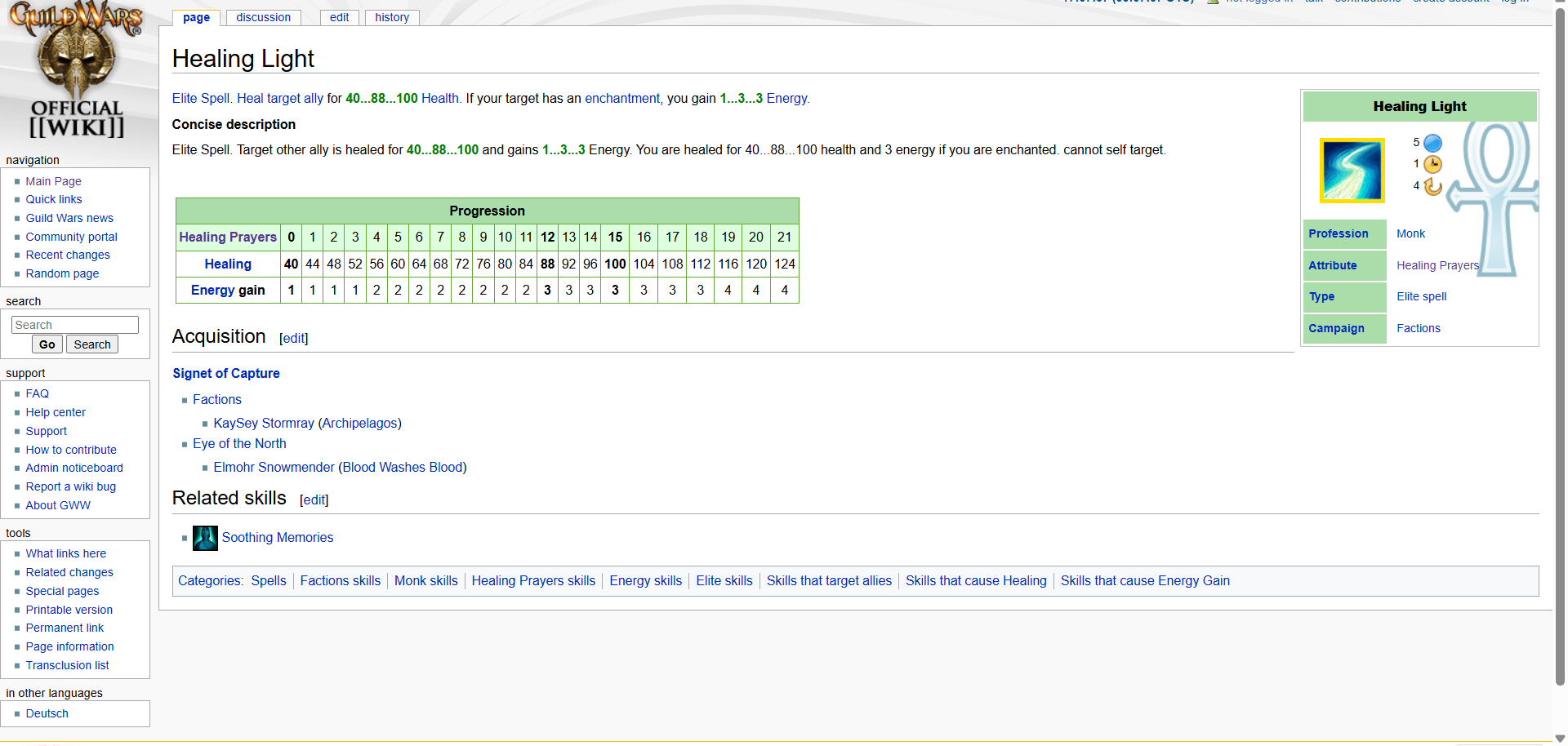Screen dimensions: 1568x746
Task: Open Eye of the North link
Action: tap(239, 443)
